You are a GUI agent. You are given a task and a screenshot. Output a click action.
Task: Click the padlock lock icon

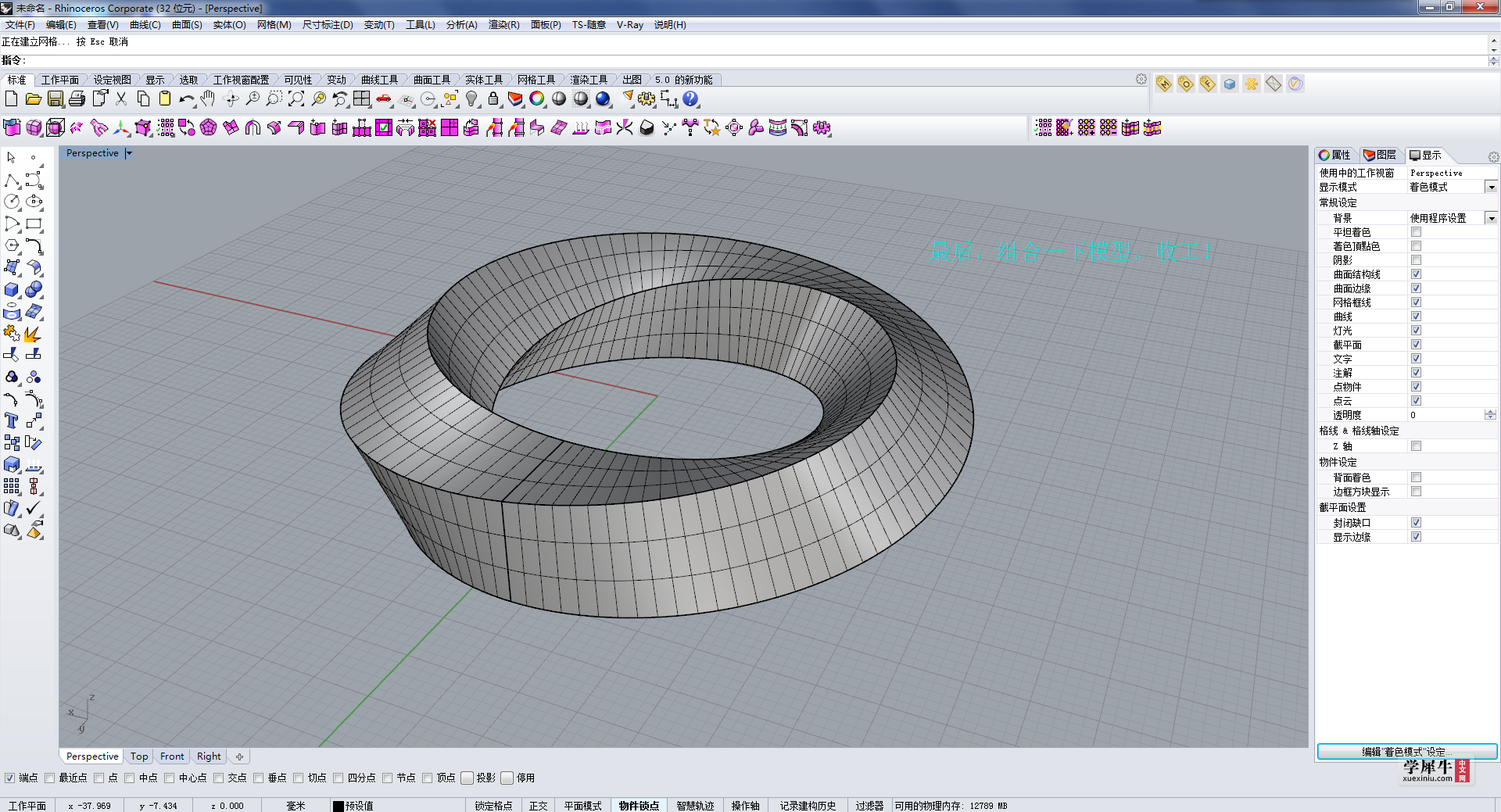[493, 99]
